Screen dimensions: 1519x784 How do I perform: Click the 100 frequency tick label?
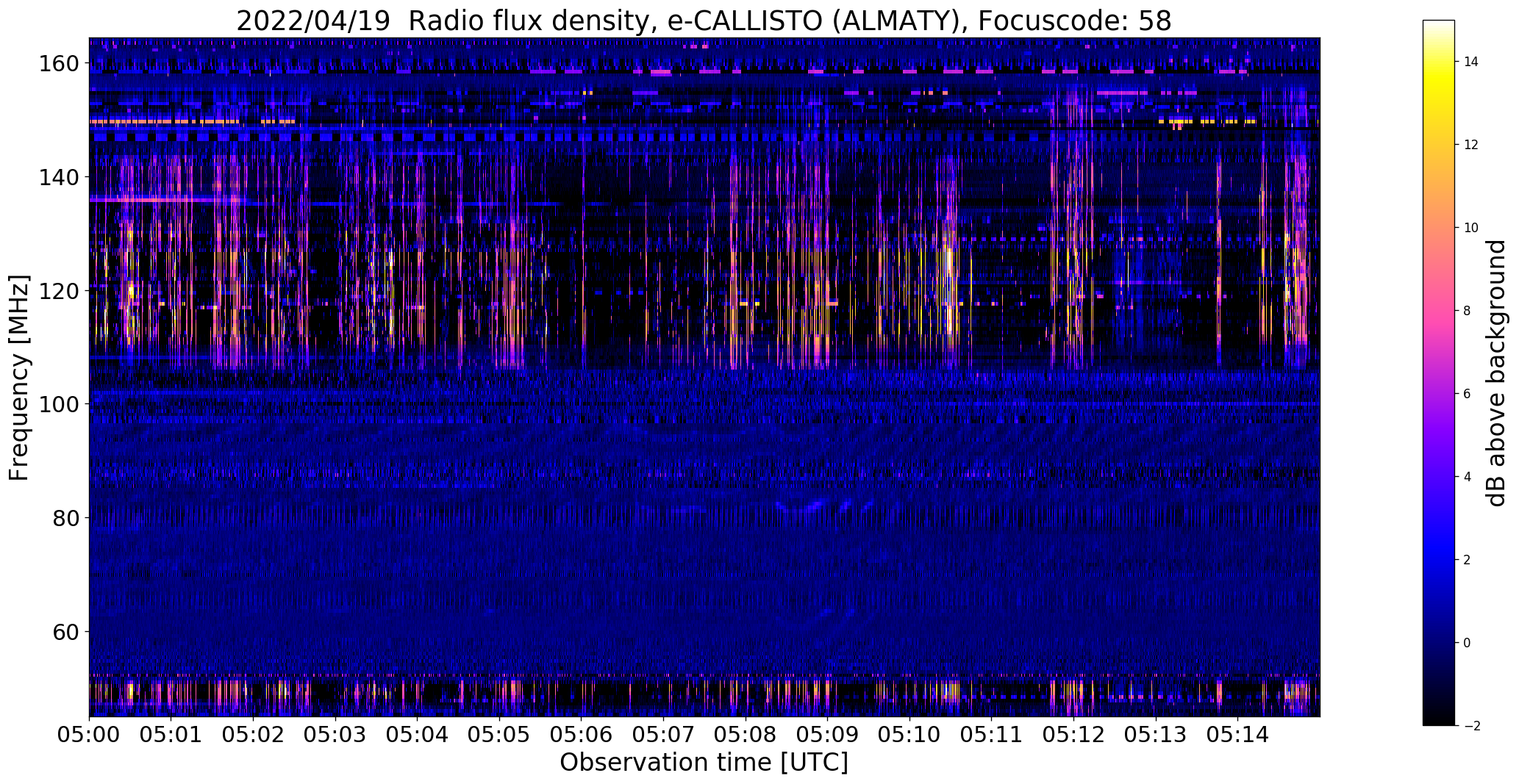(x=58, y=404)
